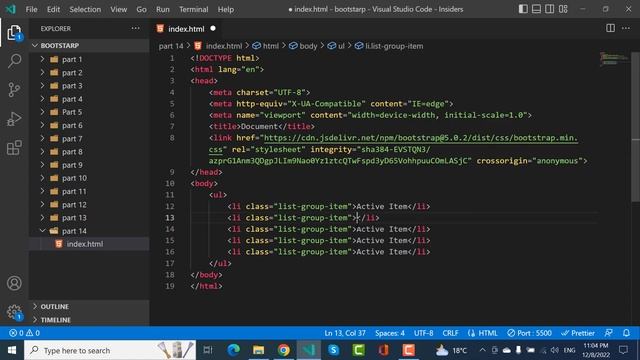Click the Go Live Port 5500 indicator
Screen dimensions: 640x360
(529, 333)
